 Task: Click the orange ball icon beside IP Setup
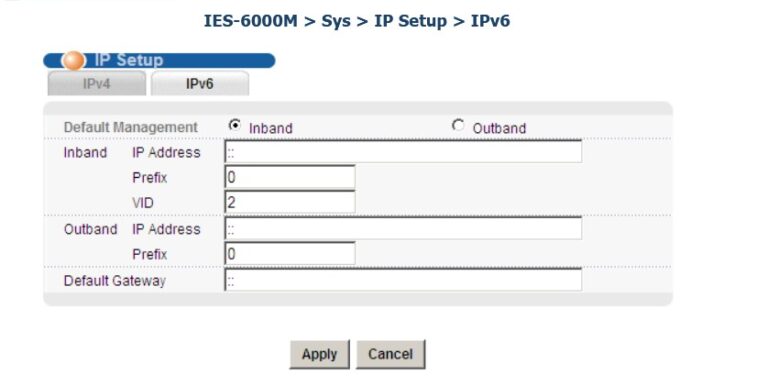click(x=73, y=60)
